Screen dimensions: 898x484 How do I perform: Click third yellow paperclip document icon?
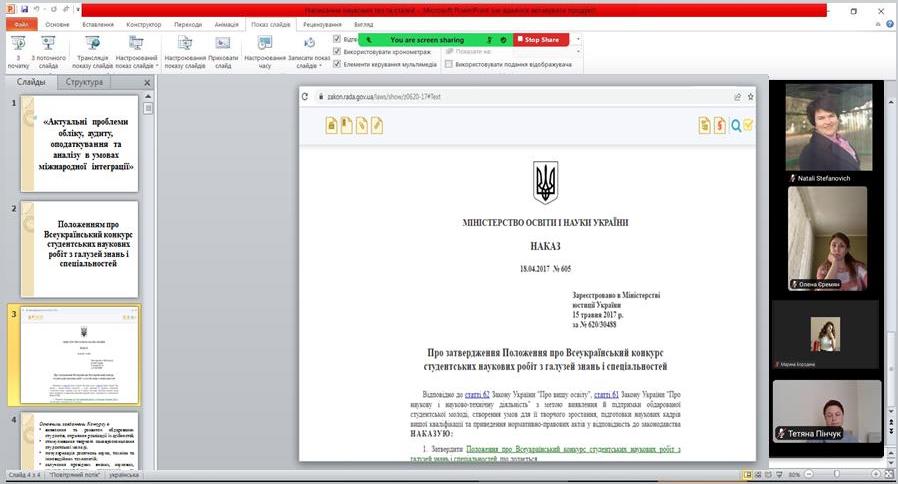click(361, 125)
